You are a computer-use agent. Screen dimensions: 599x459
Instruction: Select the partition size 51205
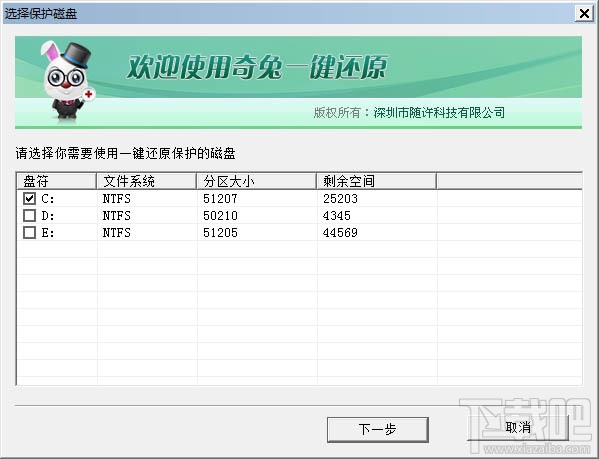220,233
